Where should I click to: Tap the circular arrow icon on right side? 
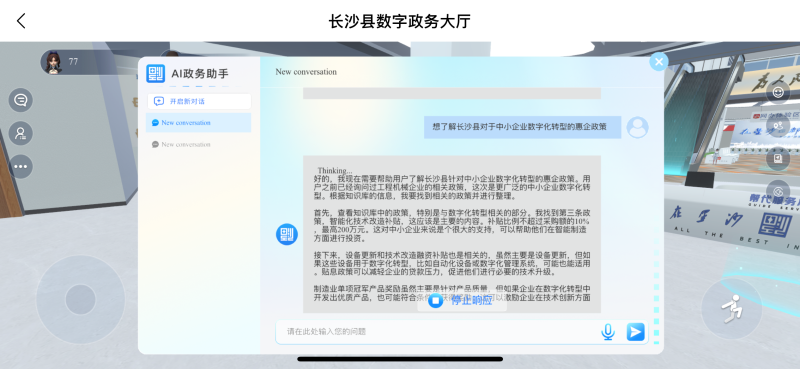778,191
